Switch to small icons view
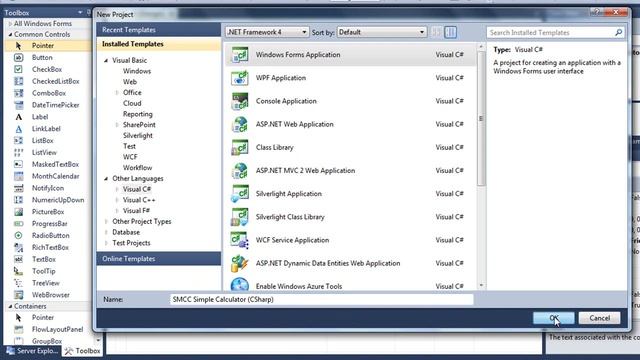 (x=436, y=32)
